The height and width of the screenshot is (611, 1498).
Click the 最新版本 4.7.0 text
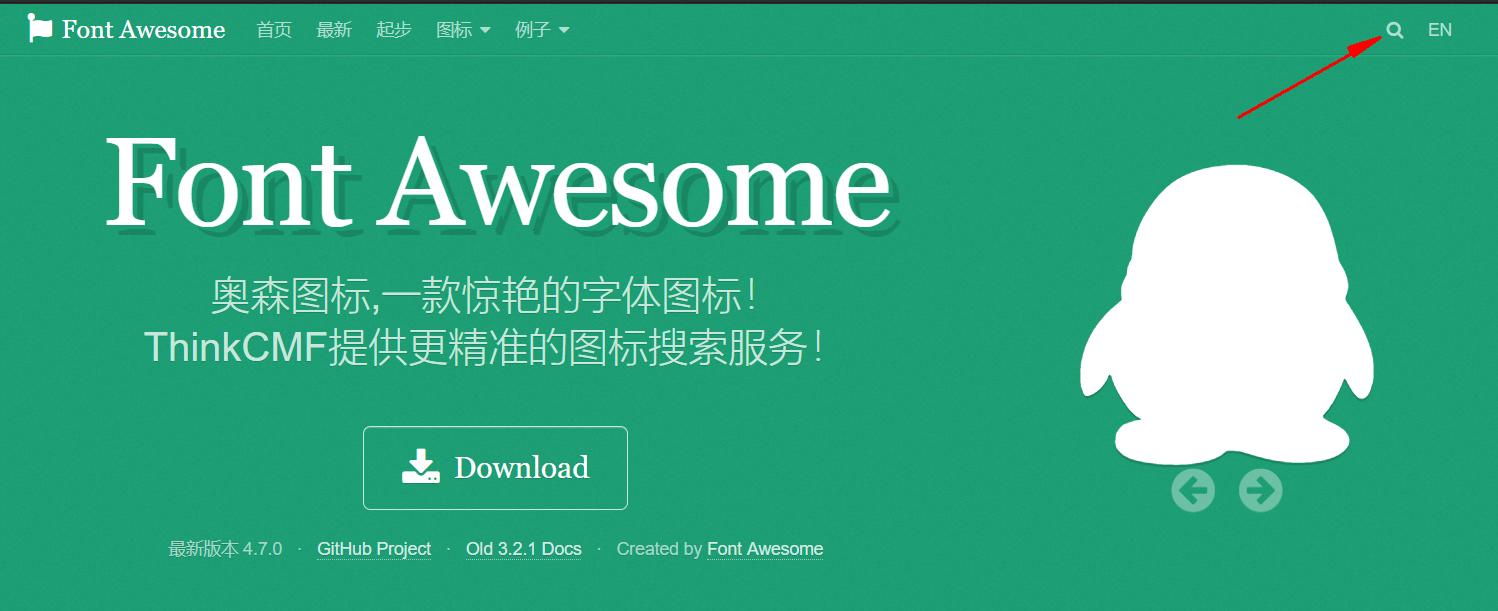[x=226, y=549]
